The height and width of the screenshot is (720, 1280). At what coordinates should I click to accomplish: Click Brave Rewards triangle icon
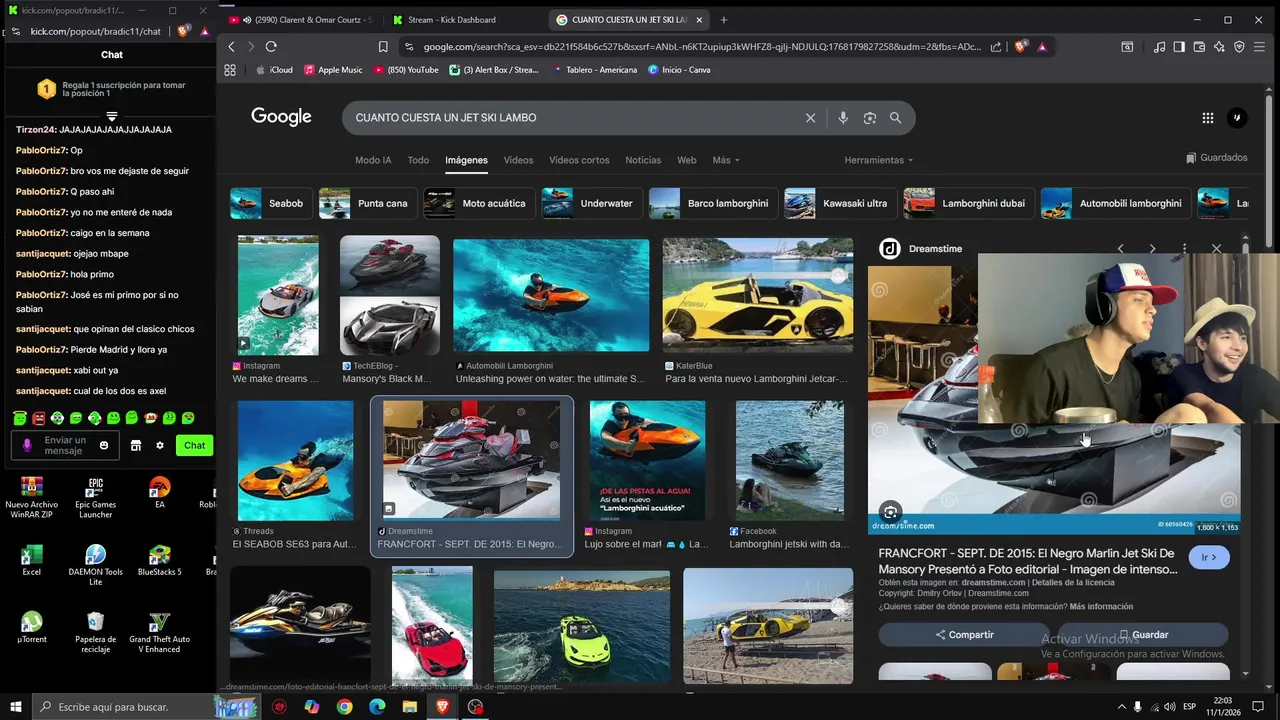tap(1042, 46)
